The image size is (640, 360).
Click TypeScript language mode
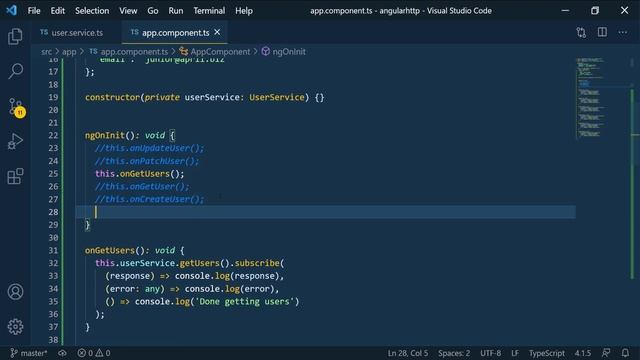pos(547,353)
